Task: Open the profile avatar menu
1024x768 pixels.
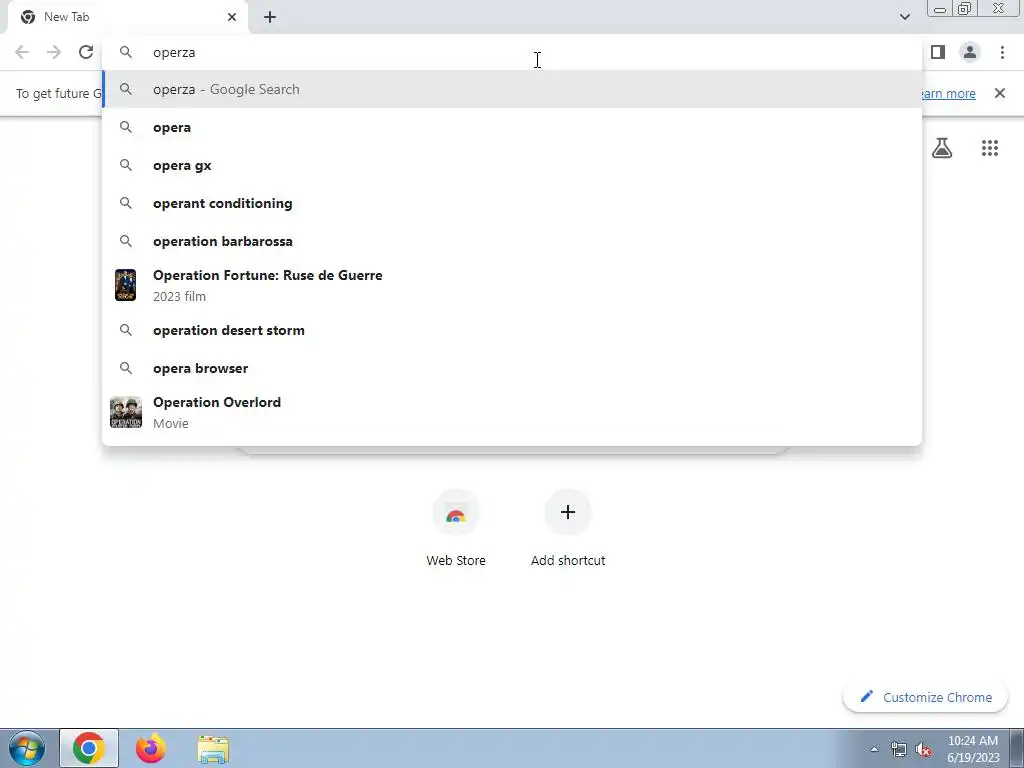Action: pyautogui.click(x=970, y=52)
